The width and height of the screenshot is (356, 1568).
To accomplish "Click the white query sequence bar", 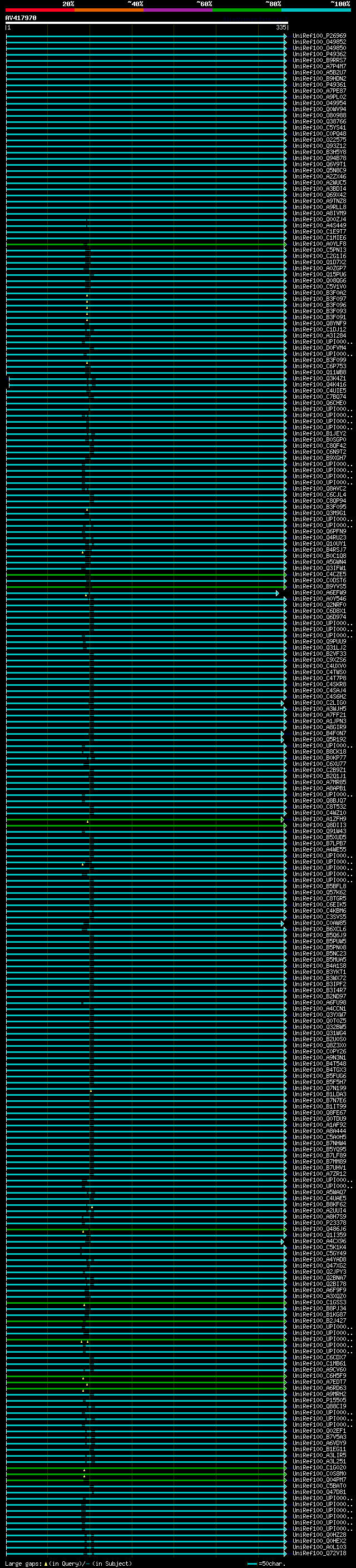I will click(147, 22).
